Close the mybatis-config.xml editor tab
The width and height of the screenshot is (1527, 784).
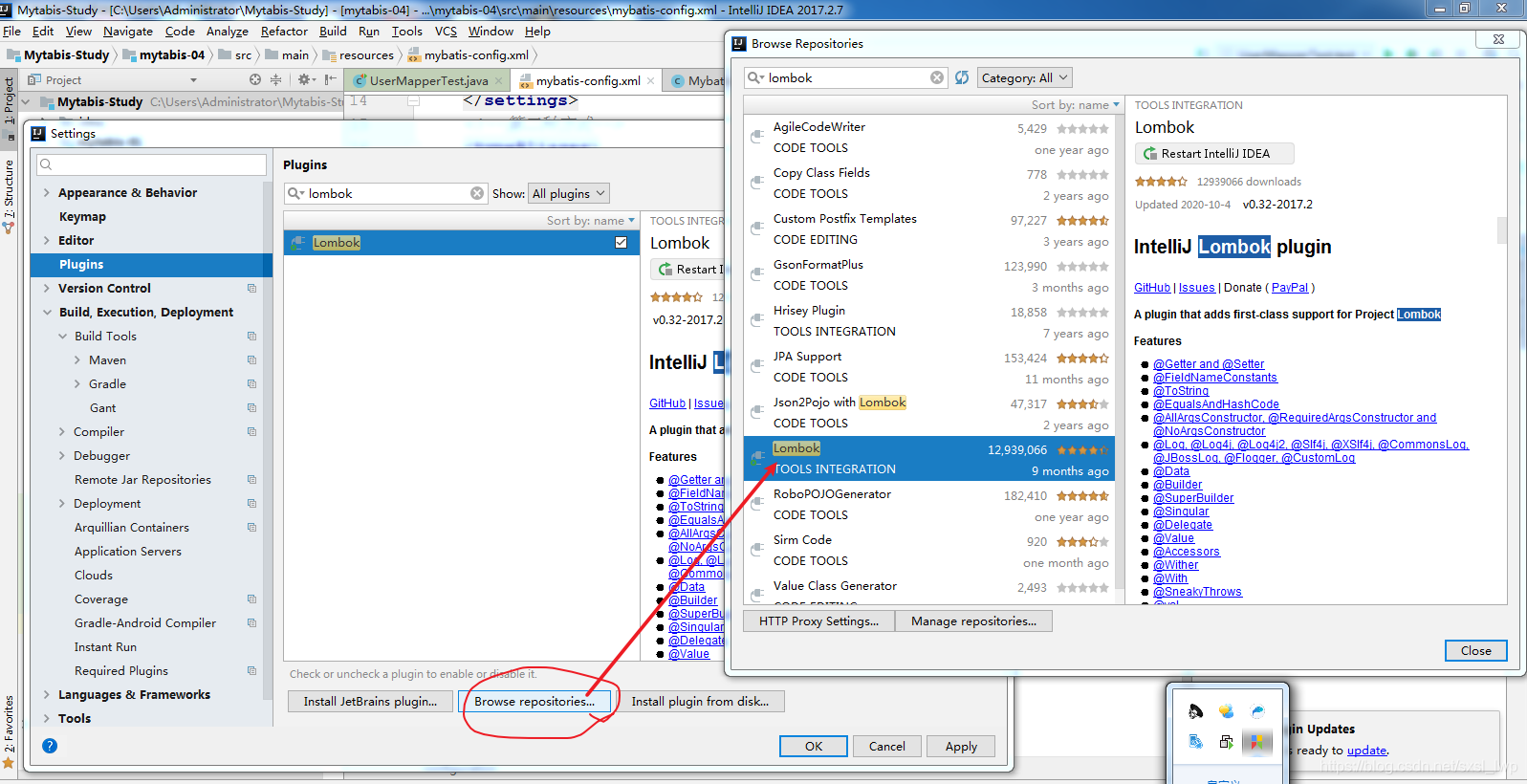pos(651,80)
